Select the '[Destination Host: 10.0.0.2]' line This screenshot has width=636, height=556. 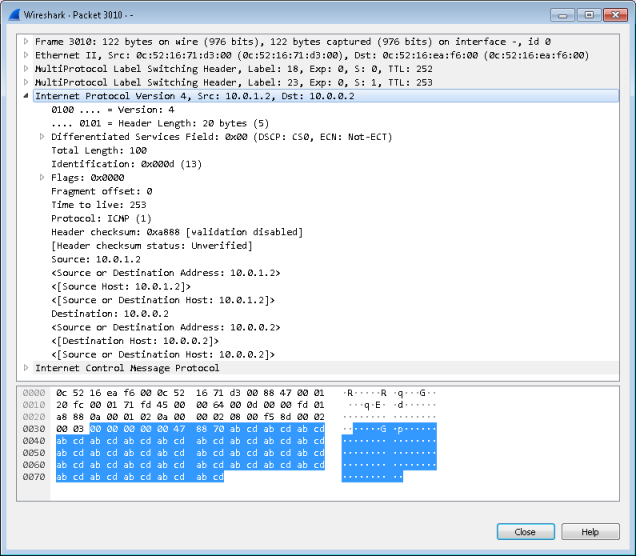[x=135, y=341]
